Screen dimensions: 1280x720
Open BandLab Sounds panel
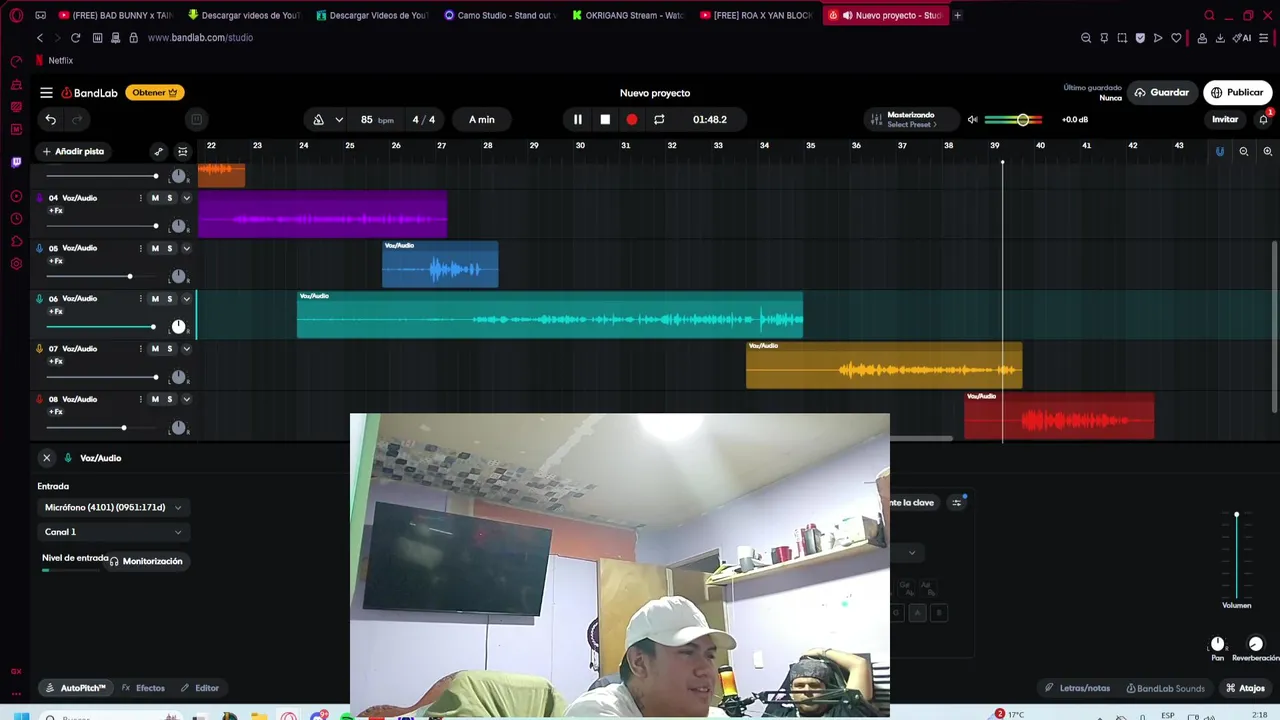1165,688
